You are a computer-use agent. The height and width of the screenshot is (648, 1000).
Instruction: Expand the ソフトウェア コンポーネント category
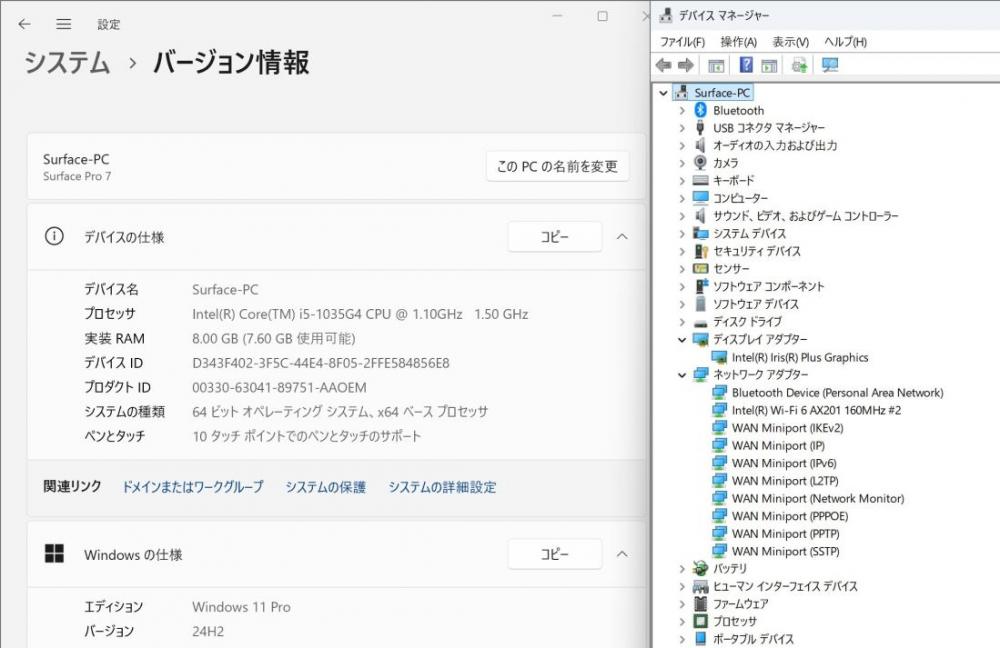[682, 286]
